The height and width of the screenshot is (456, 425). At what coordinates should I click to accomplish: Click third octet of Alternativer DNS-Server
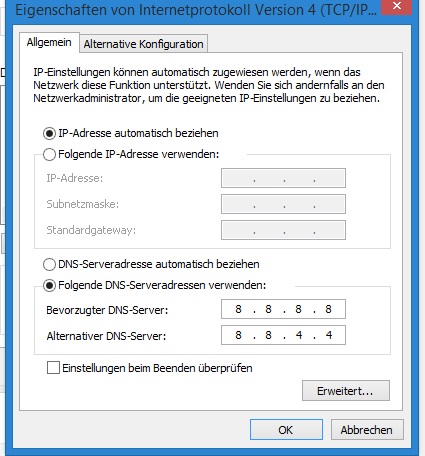299,335
